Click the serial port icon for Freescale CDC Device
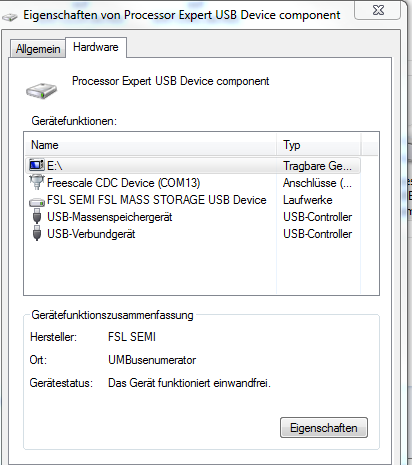 [x=37, y=182]
